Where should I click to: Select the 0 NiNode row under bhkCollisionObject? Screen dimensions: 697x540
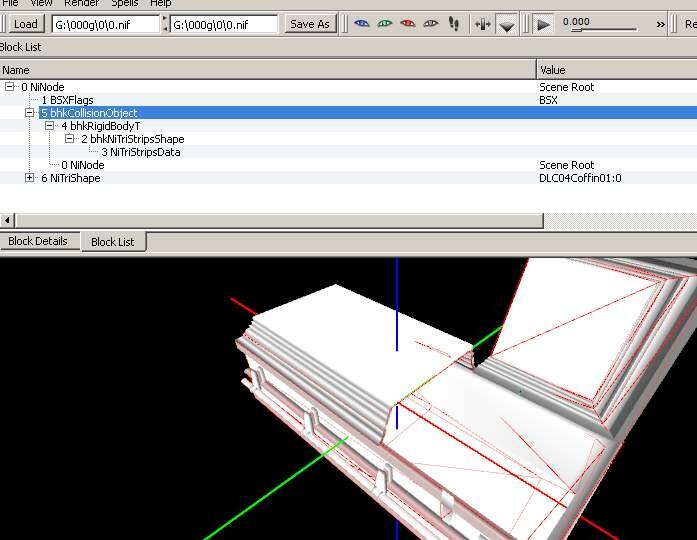[348, 165]
